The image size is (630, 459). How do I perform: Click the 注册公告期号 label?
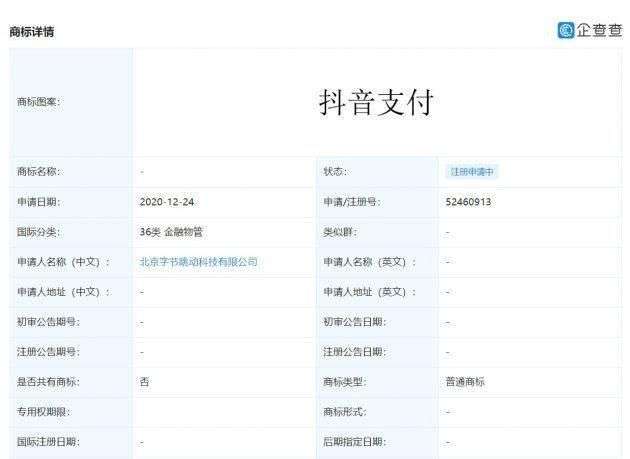(48, 352)
